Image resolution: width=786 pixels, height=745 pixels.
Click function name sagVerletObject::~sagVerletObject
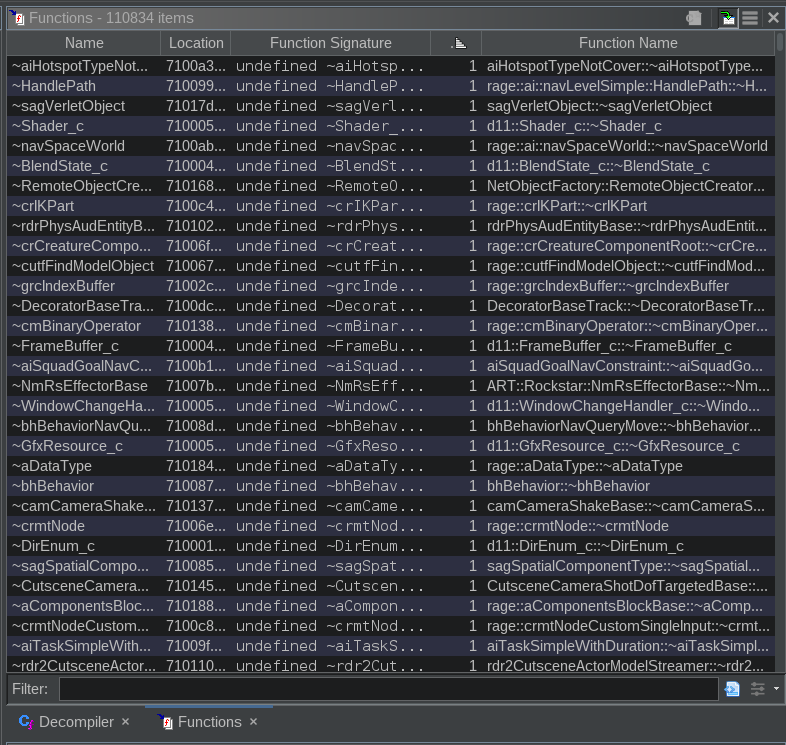[x=599, y=106]
